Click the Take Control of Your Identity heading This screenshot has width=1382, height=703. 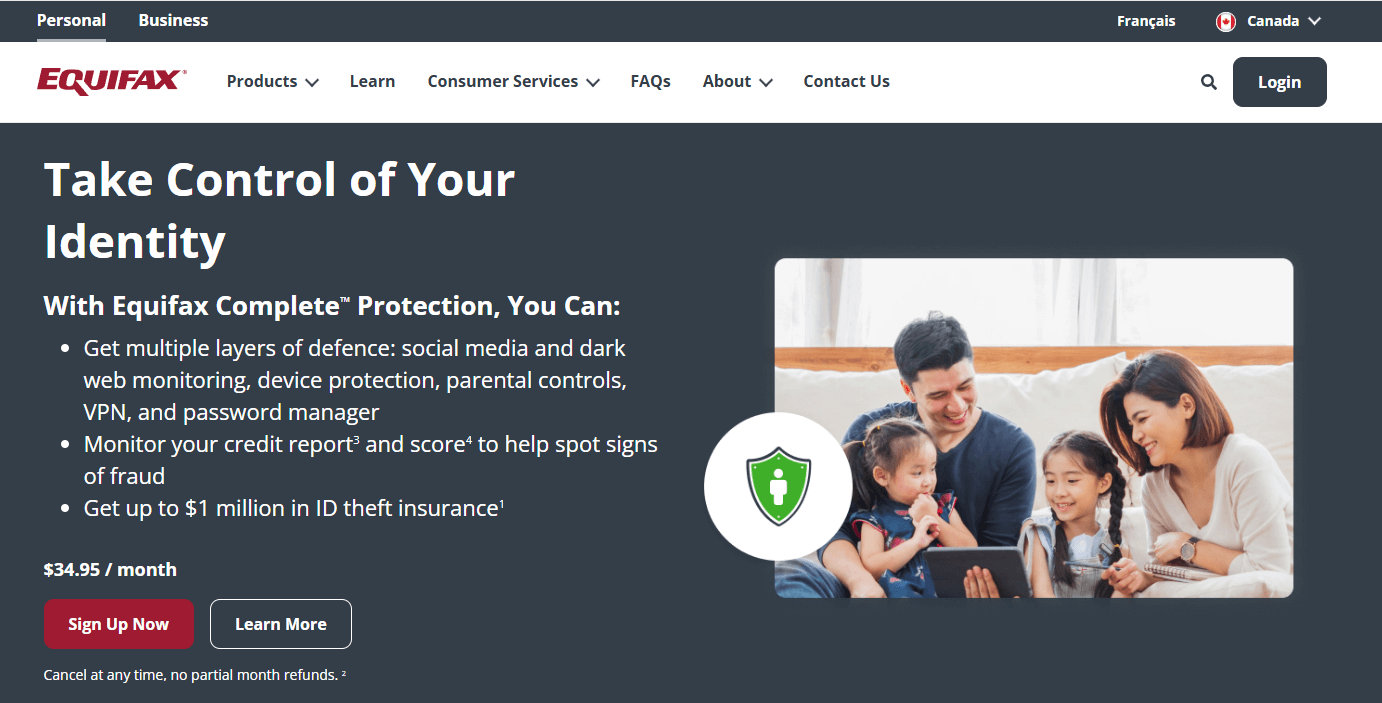point(279,210)
